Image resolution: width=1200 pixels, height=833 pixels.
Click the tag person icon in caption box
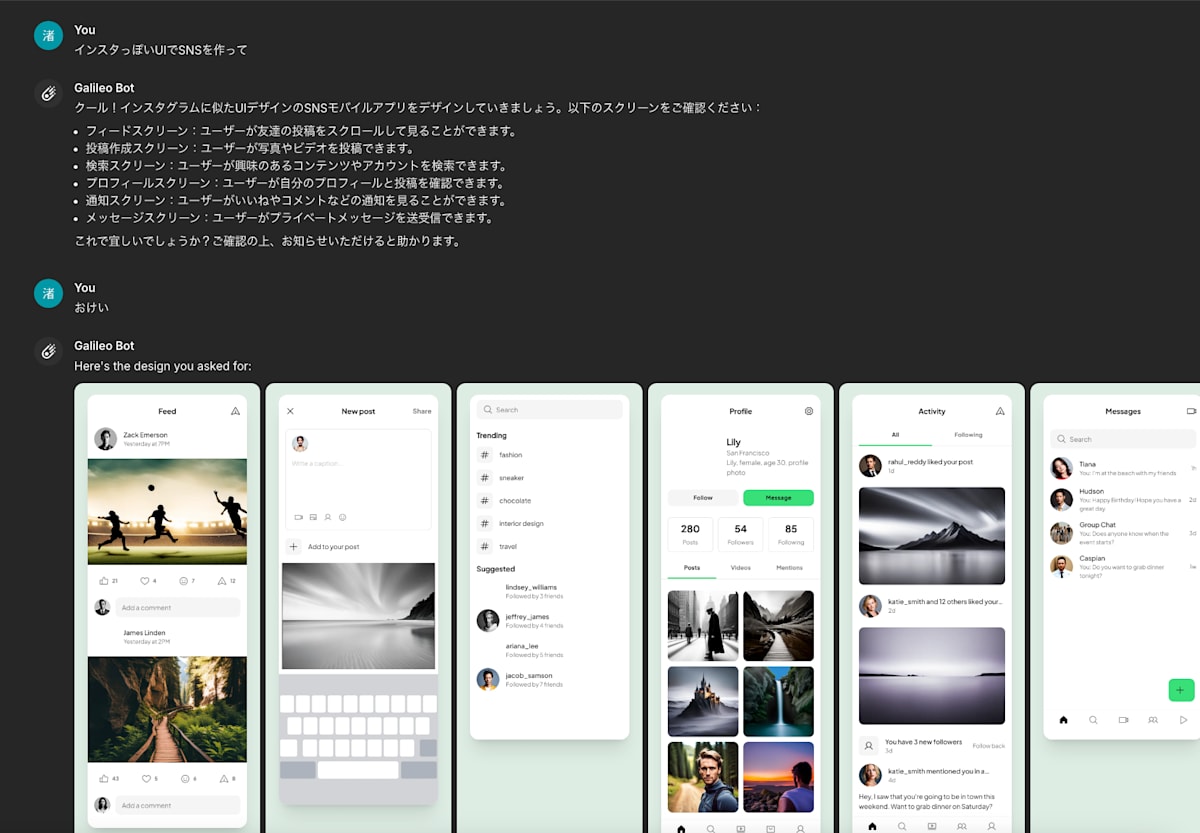[327, 517]
